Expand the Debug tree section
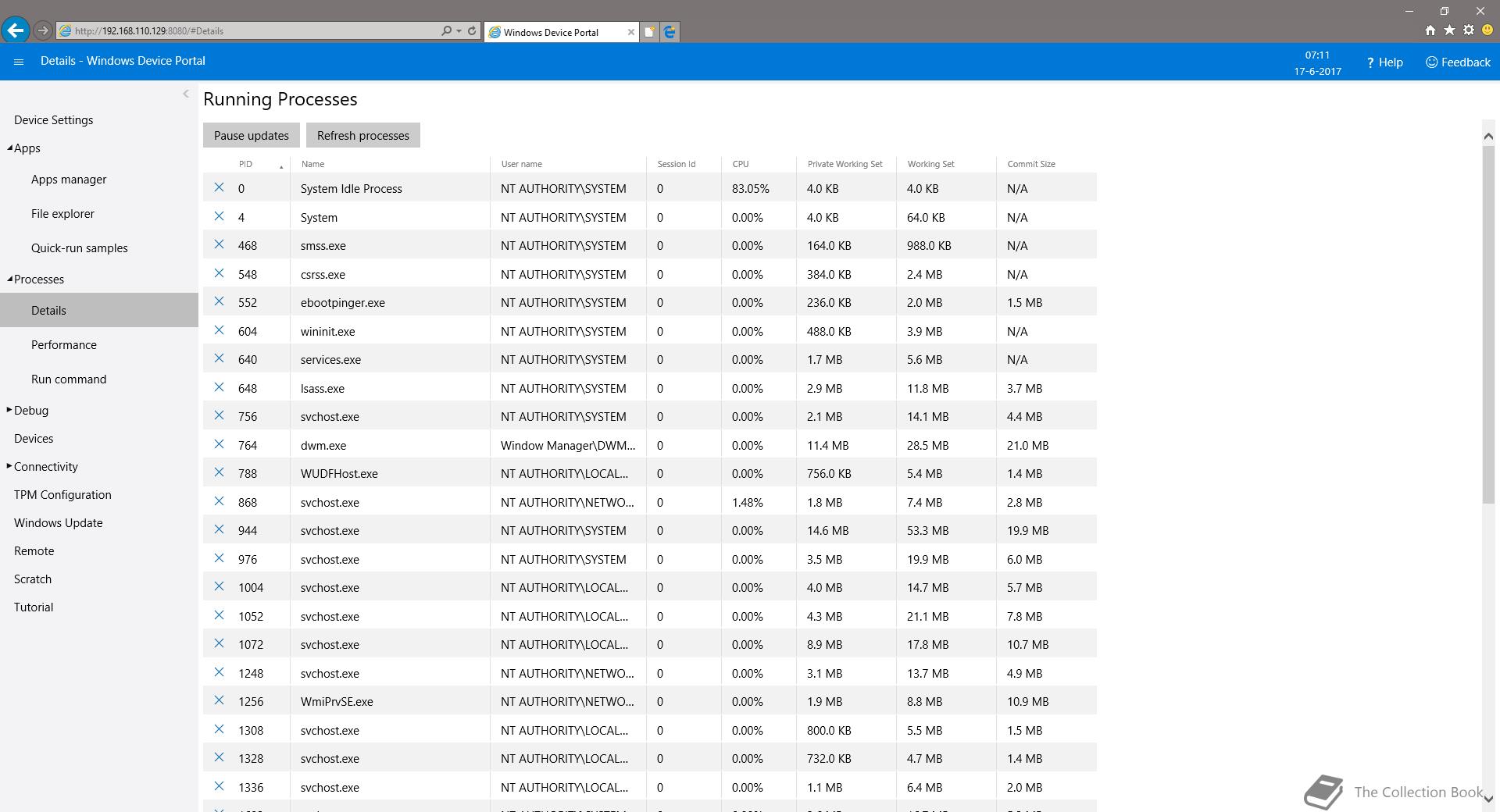The width and height of the screenshot is (1500, 812). (x=9, y=410)
